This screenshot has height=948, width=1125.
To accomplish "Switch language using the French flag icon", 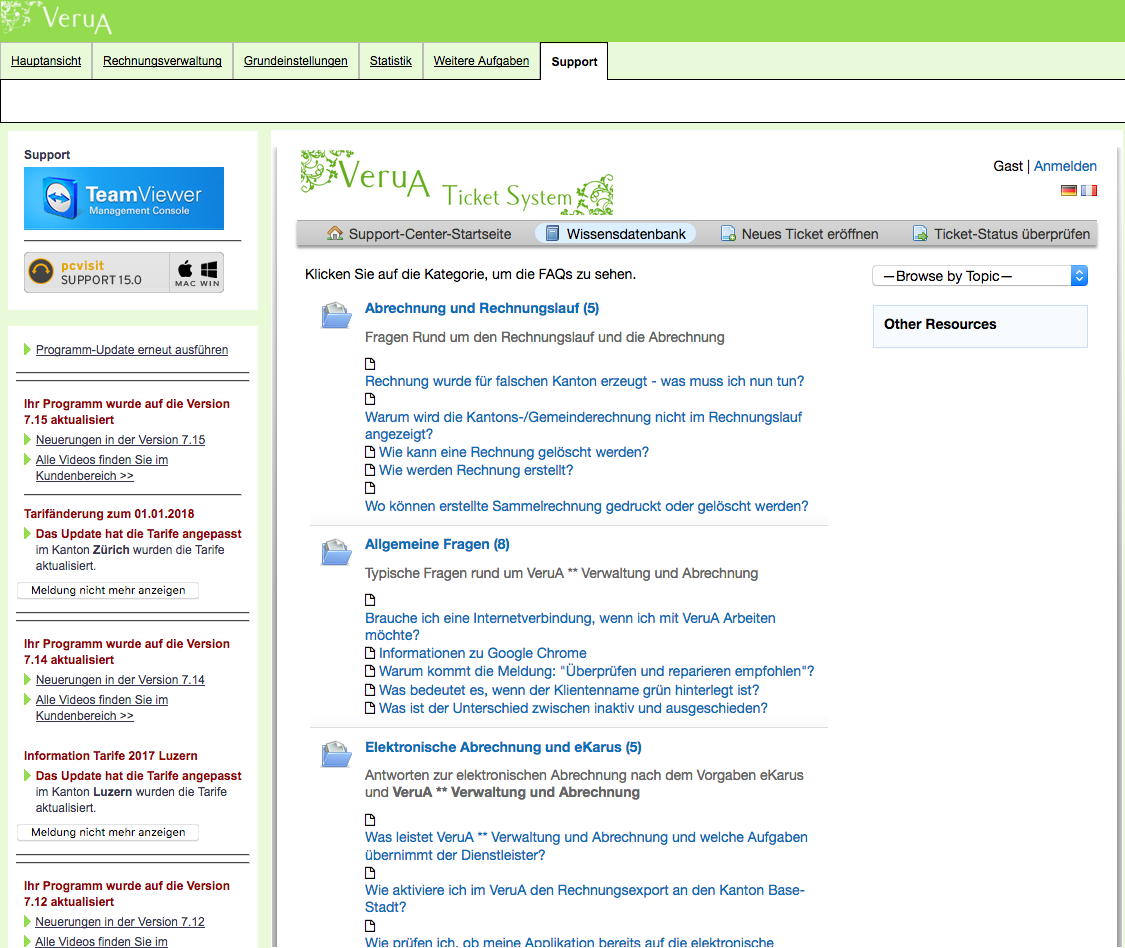I will (x=1088, y=190).
